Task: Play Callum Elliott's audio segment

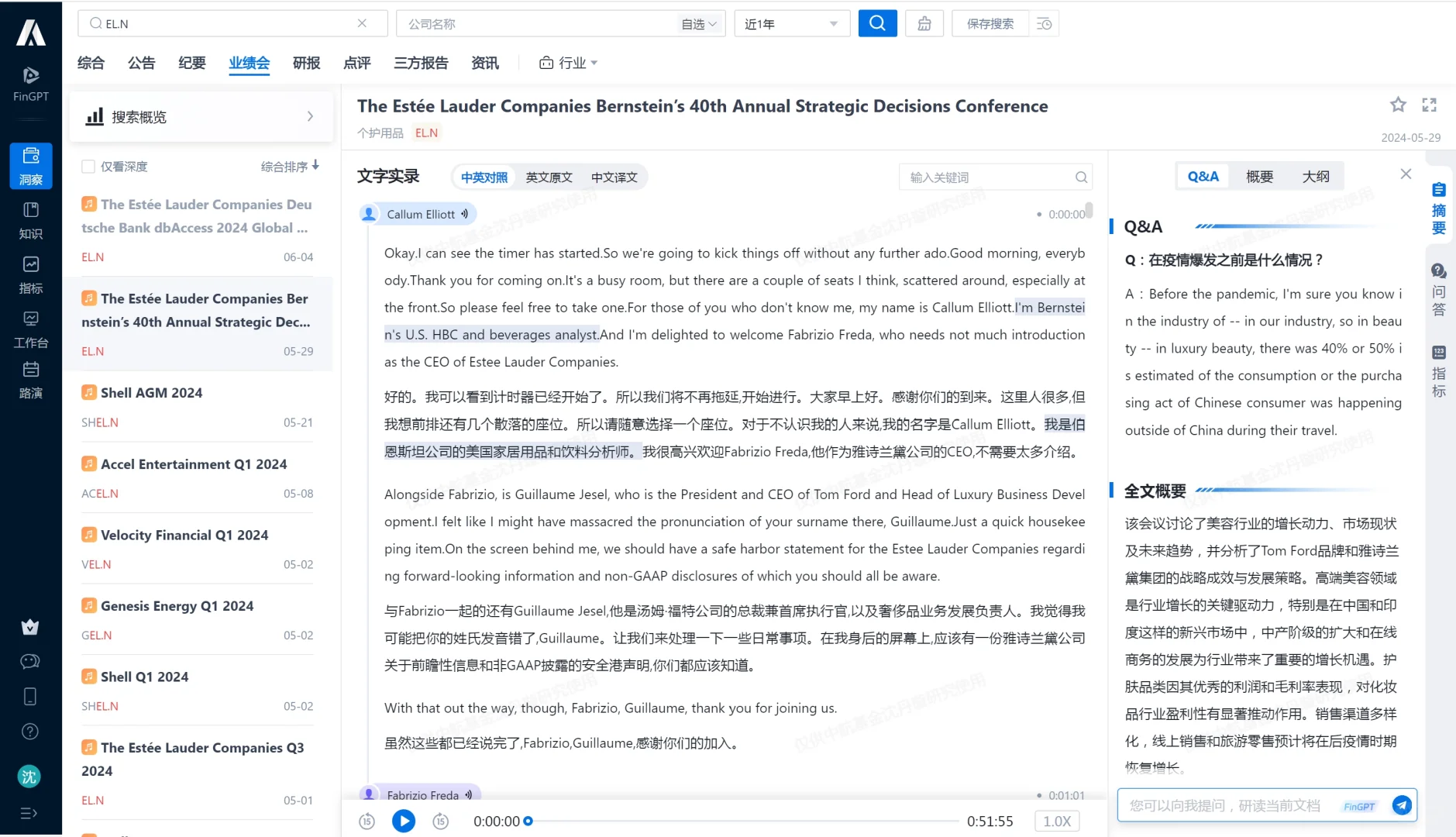Action: (465, 214)
